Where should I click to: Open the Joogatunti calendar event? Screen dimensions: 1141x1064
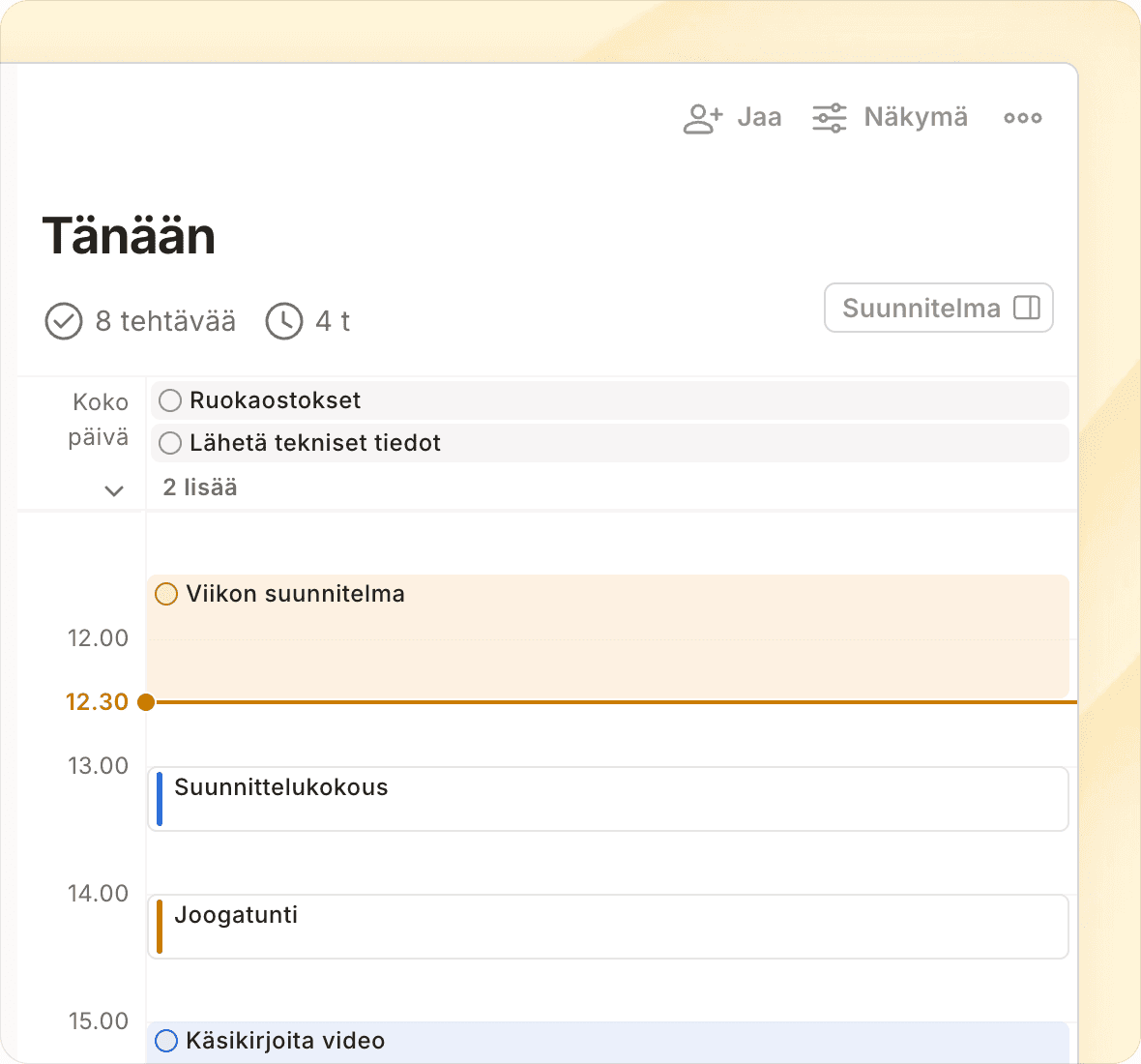click(x=609, y=927)
